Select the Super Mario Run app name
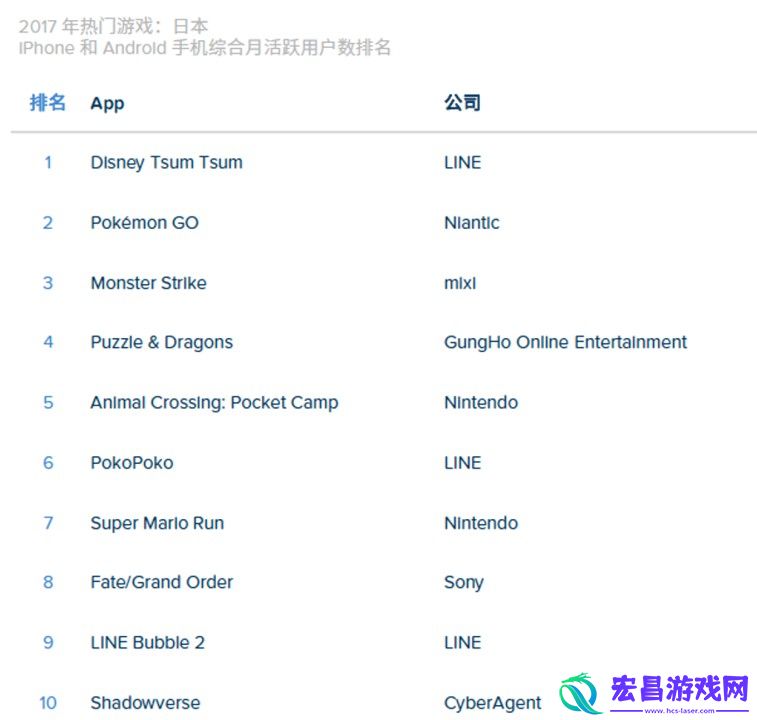Viewport: 757px width, 720px height. 157,523
